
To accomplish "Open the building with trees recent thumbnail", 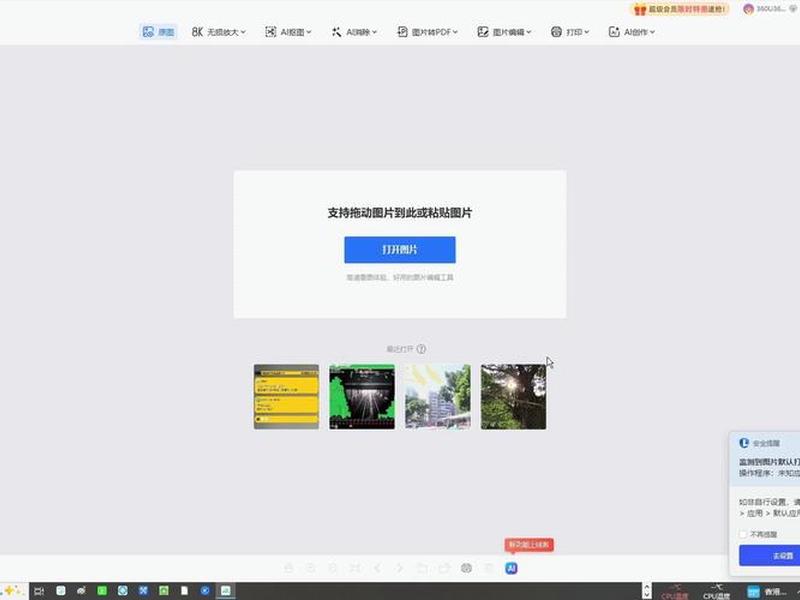I will (x=438, y=396).
